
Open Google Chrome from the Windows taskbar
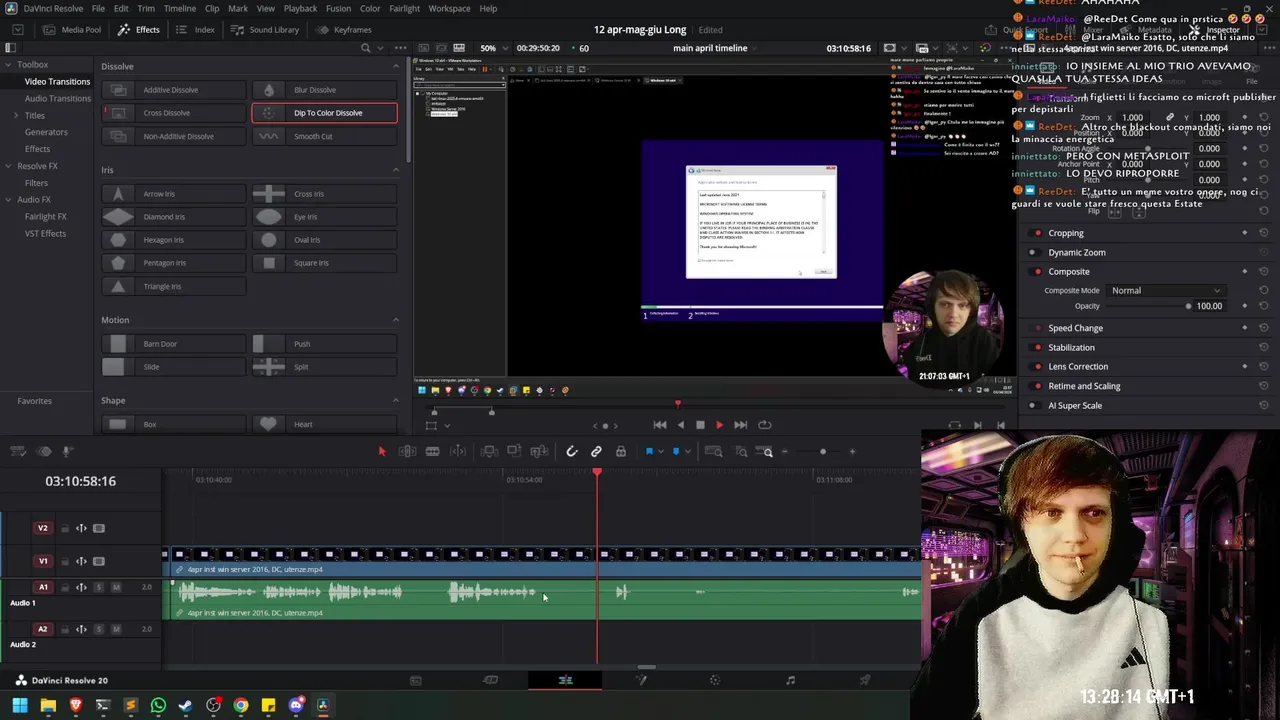pos(241,705)
